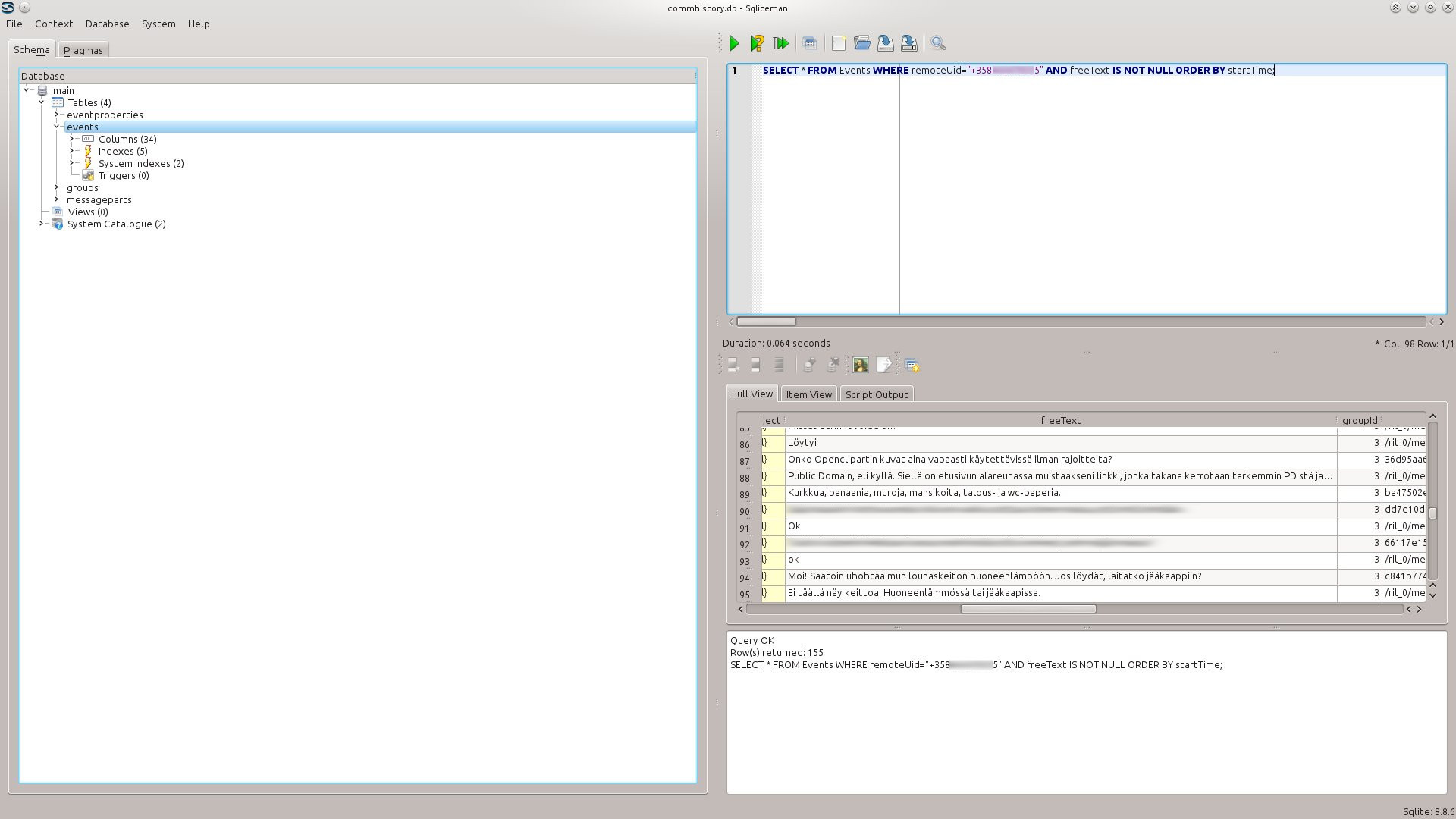Expand System Catalogue (2)
This screenshot has width=1456, height=819.
(42, 224)
